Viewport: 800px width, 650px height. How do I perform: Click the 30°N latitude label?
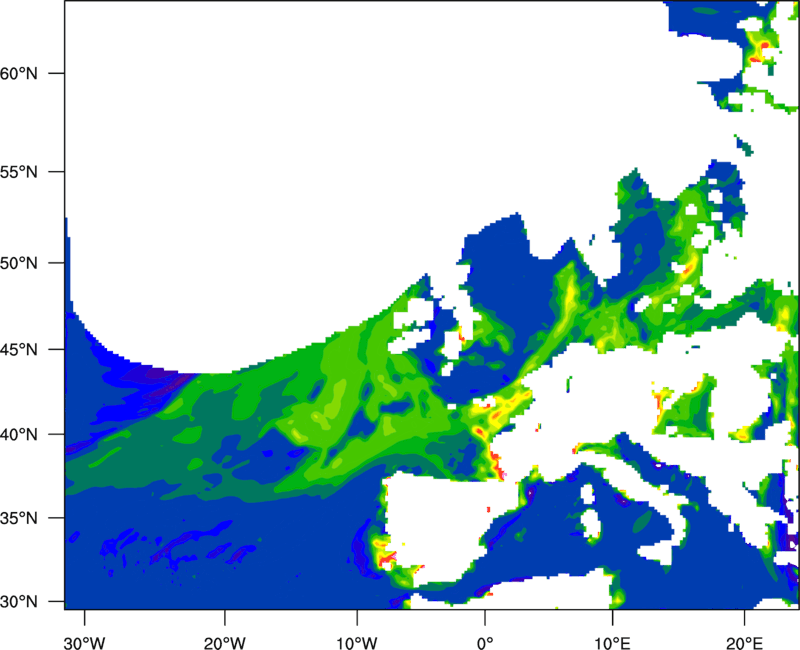19,602
